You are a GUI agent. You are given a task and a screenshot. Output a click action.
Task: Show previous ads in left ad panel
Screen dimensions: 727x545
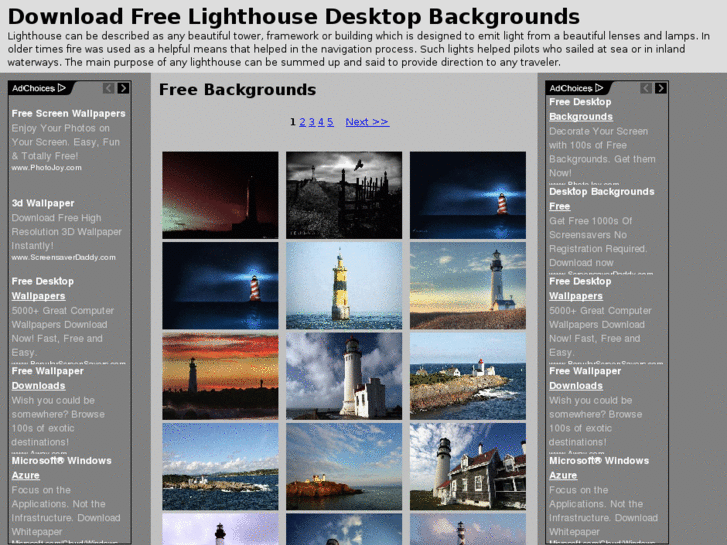coord(108,88)
